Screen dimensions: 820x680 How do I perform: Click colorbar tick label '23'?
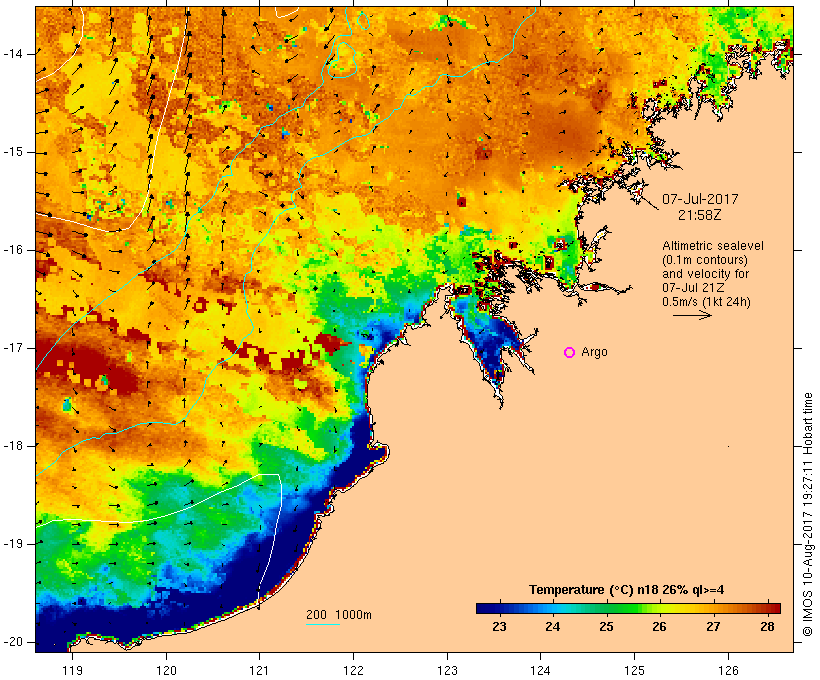coord(499,627)
